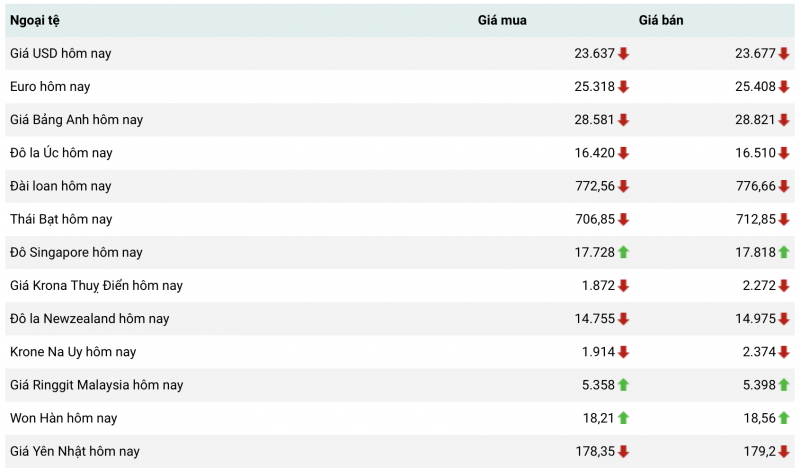Click the "Ngoại tệ" column header
The height and width of the screenshot is (469, 800).
point(36,20)
